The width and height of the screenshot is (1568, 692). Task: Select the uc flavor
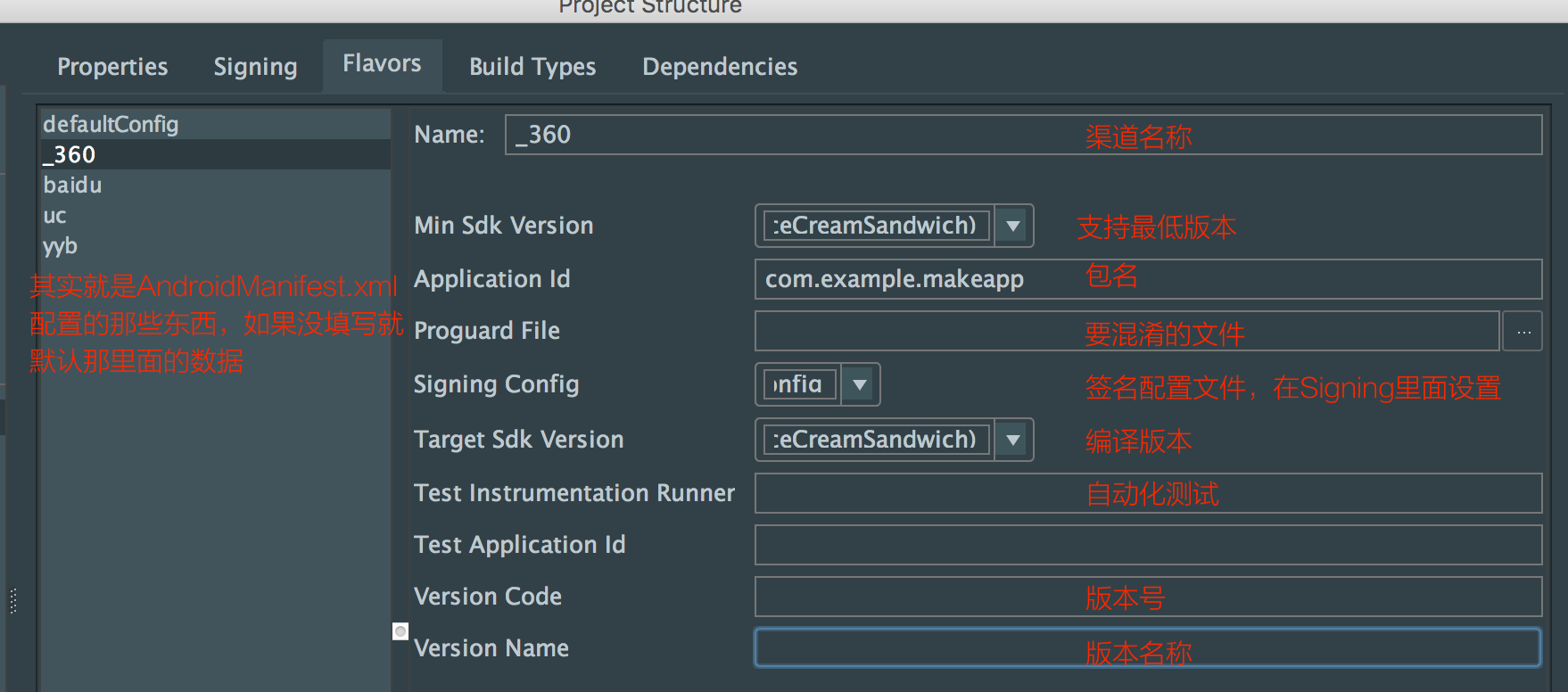54,216
